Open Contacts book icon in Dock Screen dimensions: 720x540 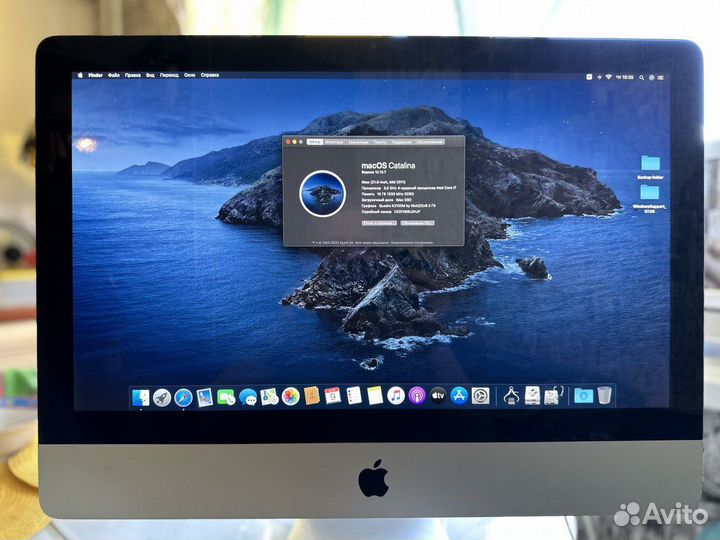[x=312, y=396]
